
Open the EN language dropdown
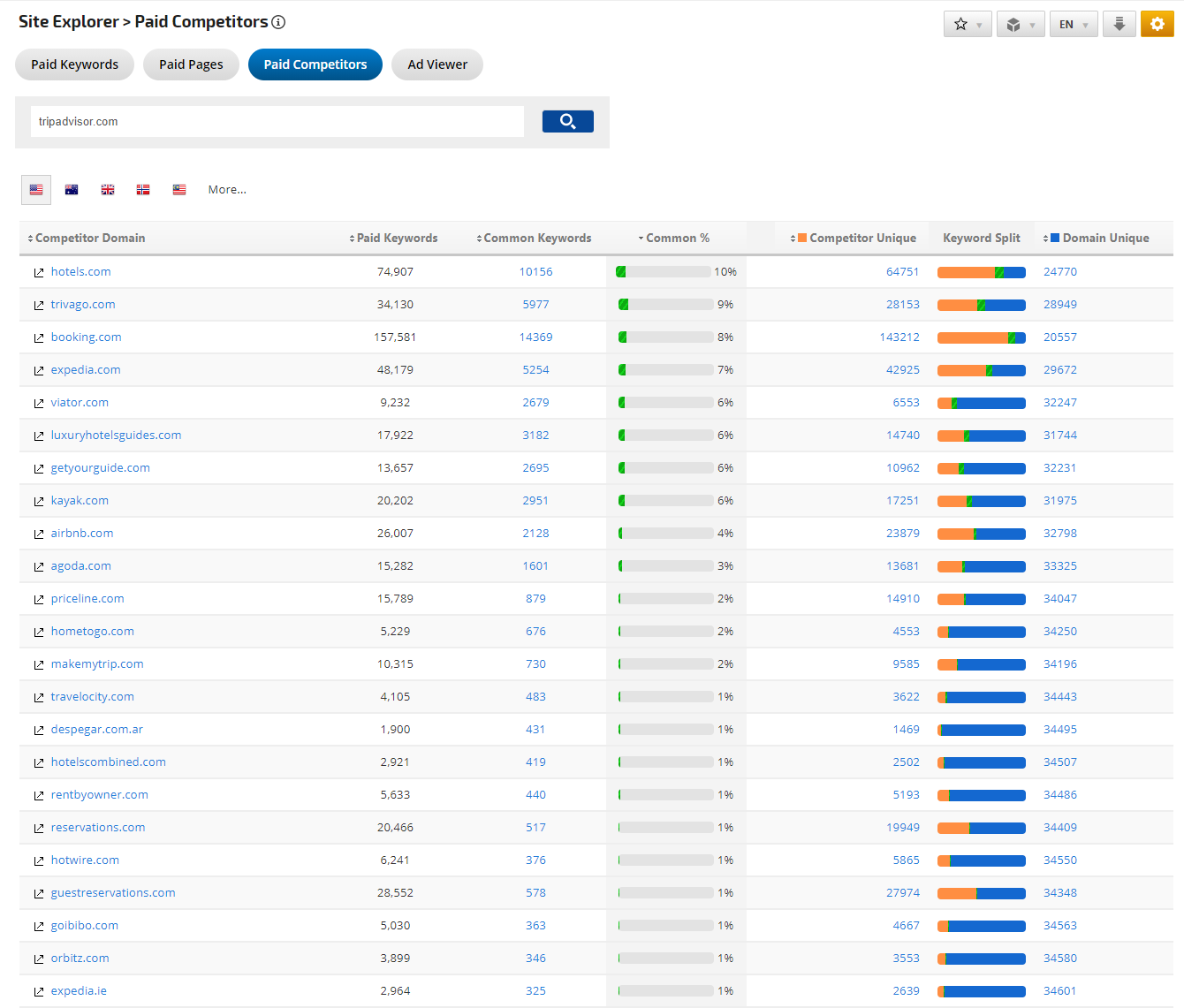coord(1073,24)
